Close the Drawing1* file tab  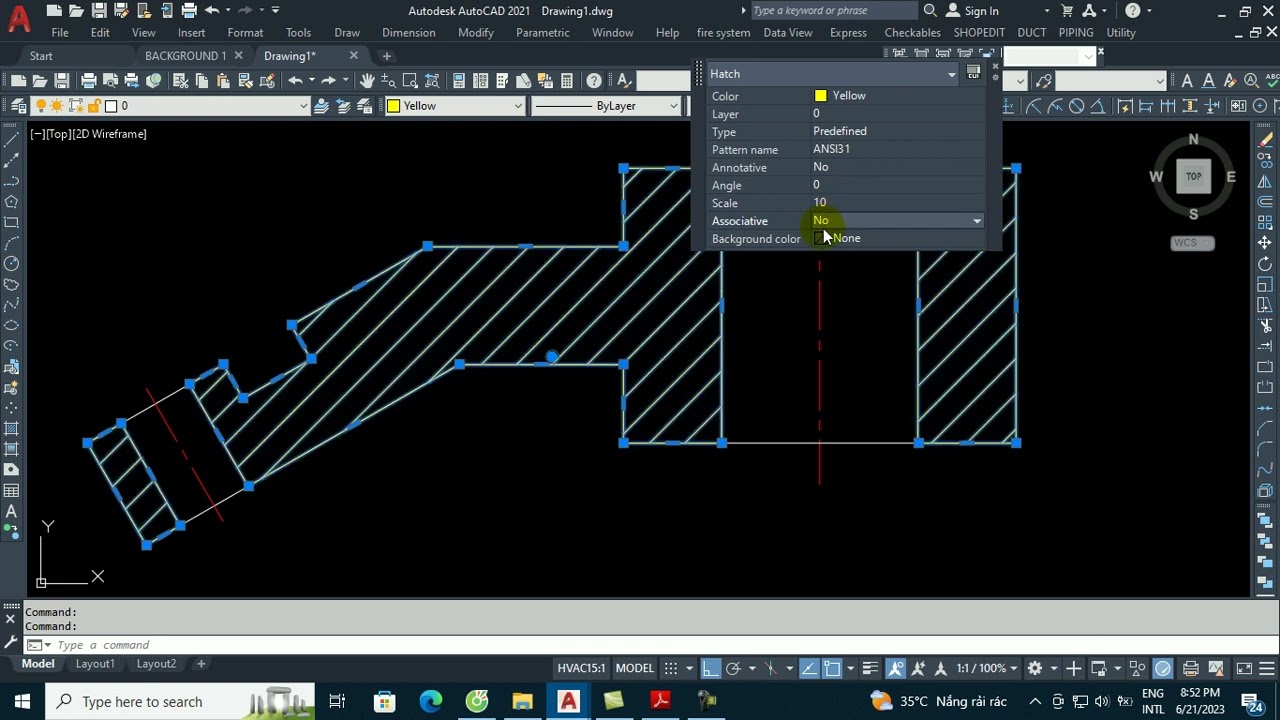pyautogui.click(x=353, y=56)
